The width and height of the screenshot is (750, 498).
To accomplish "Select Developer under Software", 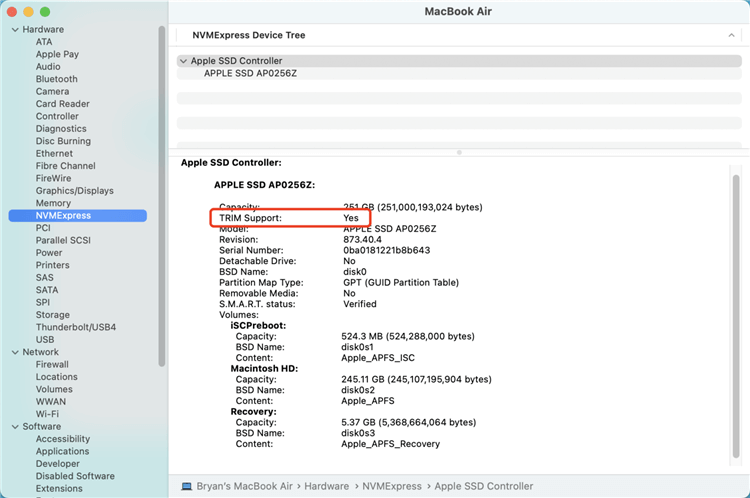I will pos(58,465).
